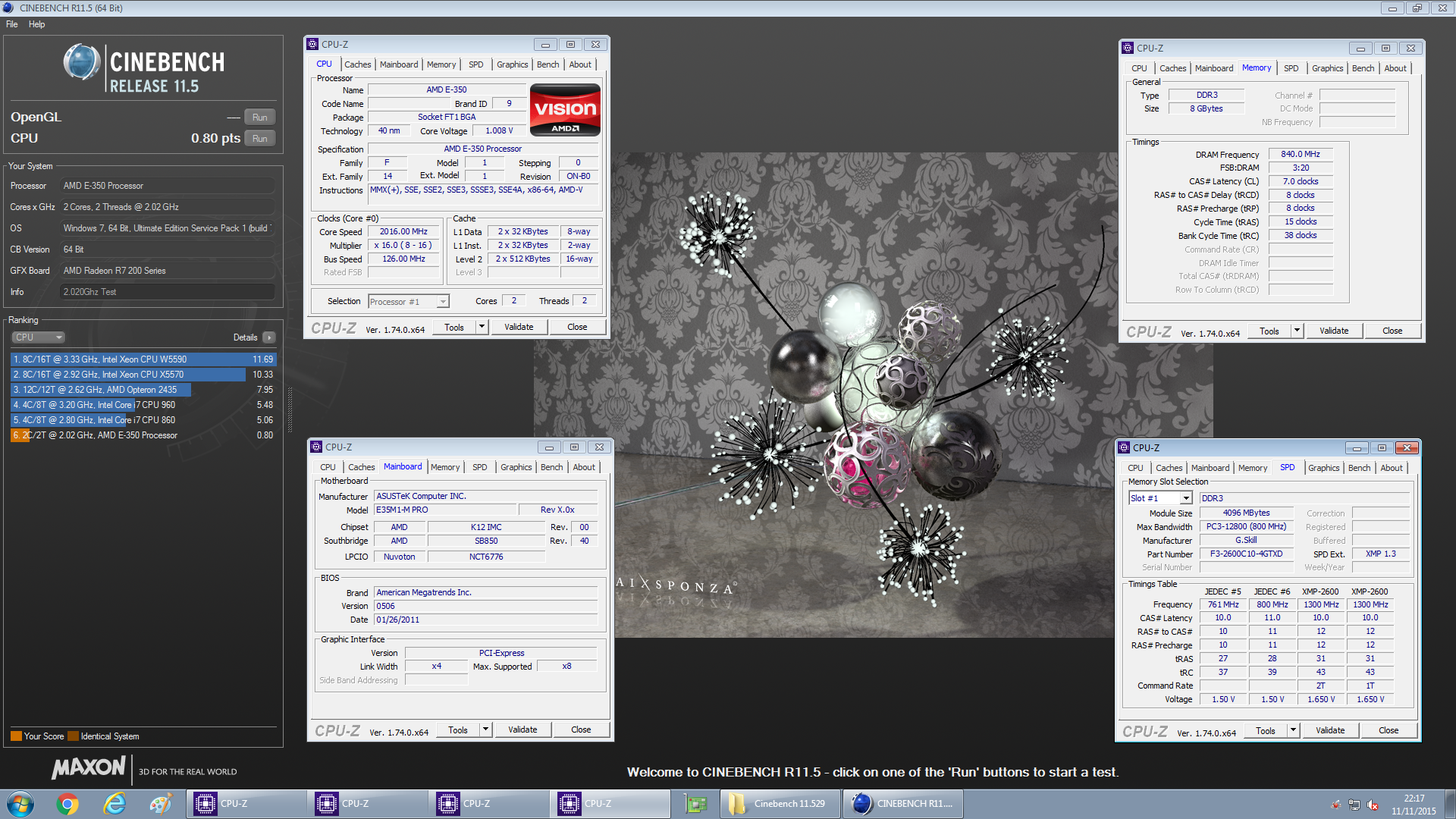Click the Info field reading 2.020Ghz Test

click(x=168, y=292)
